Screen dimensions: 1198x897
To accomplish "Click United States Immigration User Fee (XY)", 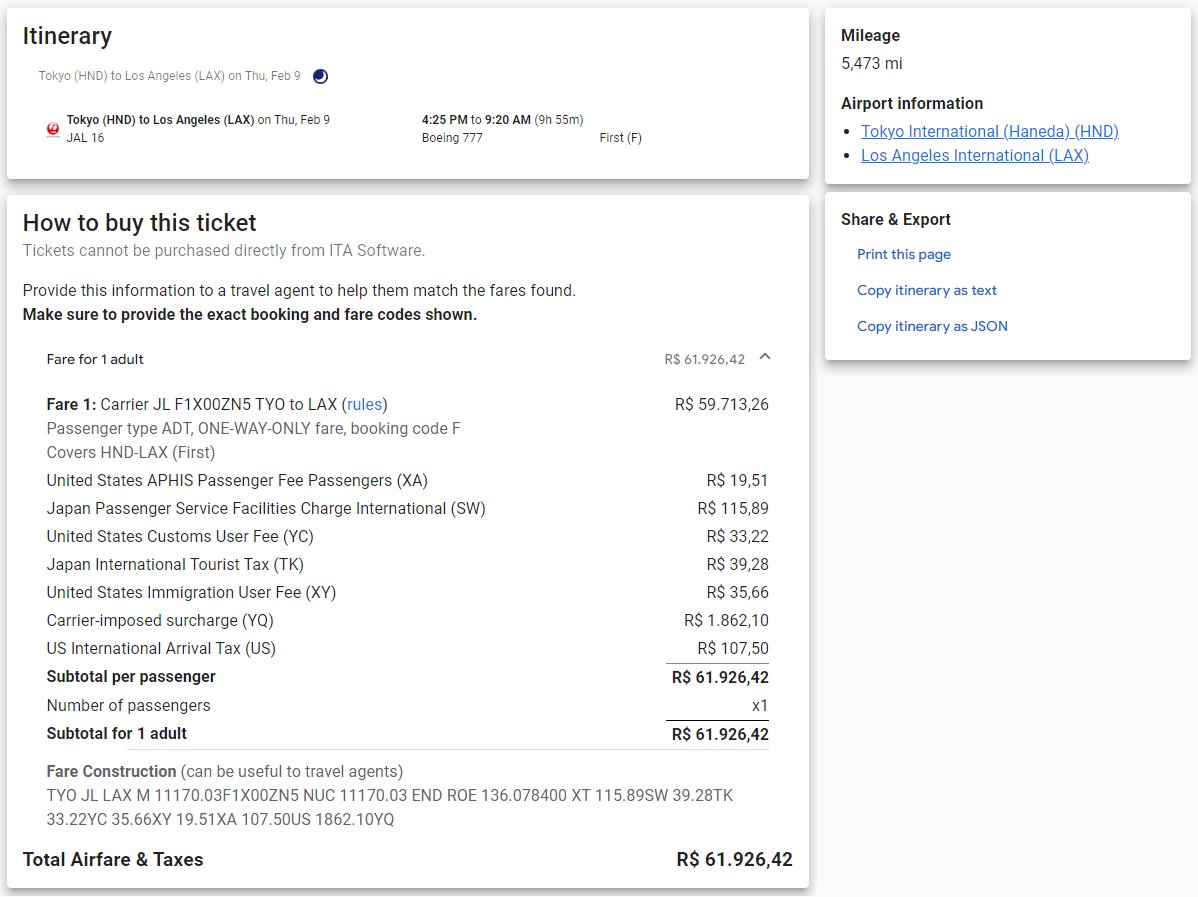I will (x=191, y=592).
